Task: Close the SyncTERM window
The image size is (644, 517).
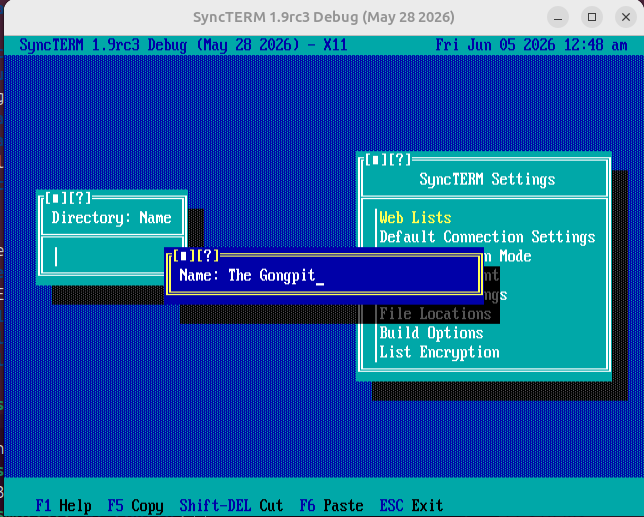Action: [x=626, y=17]
